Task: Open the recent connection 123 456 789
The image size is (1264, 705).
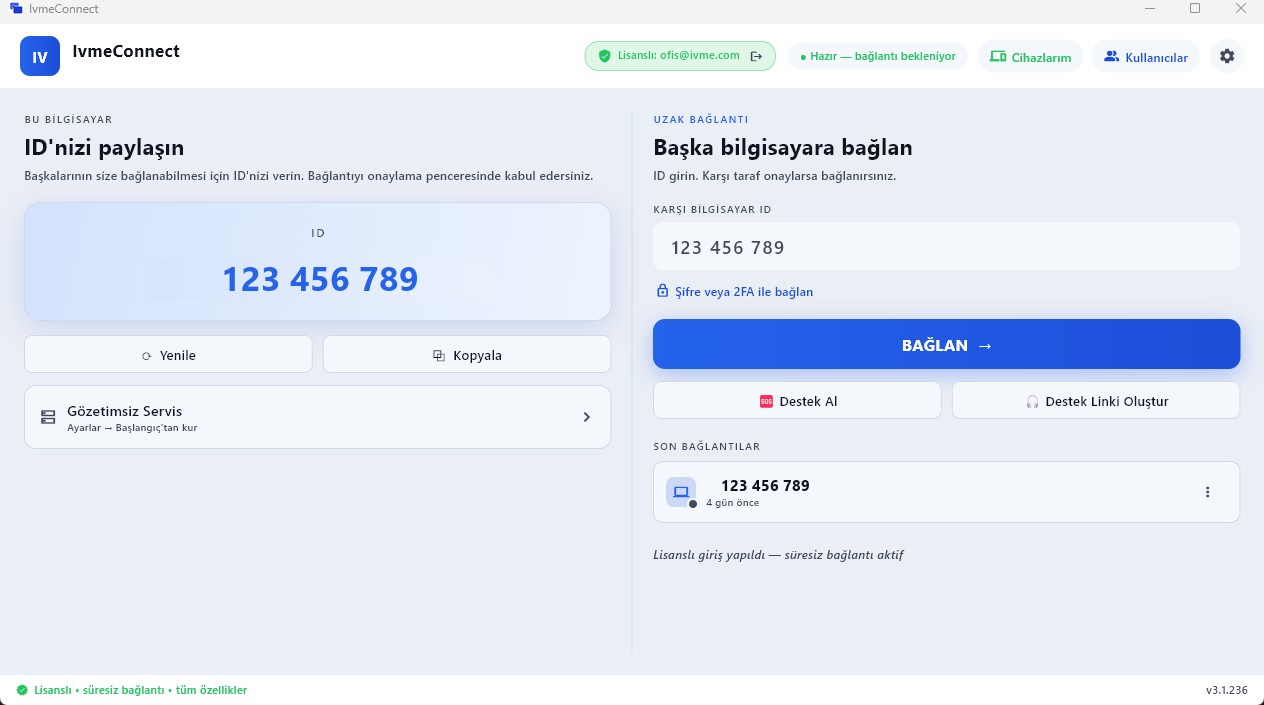Action: pos(946,492)
